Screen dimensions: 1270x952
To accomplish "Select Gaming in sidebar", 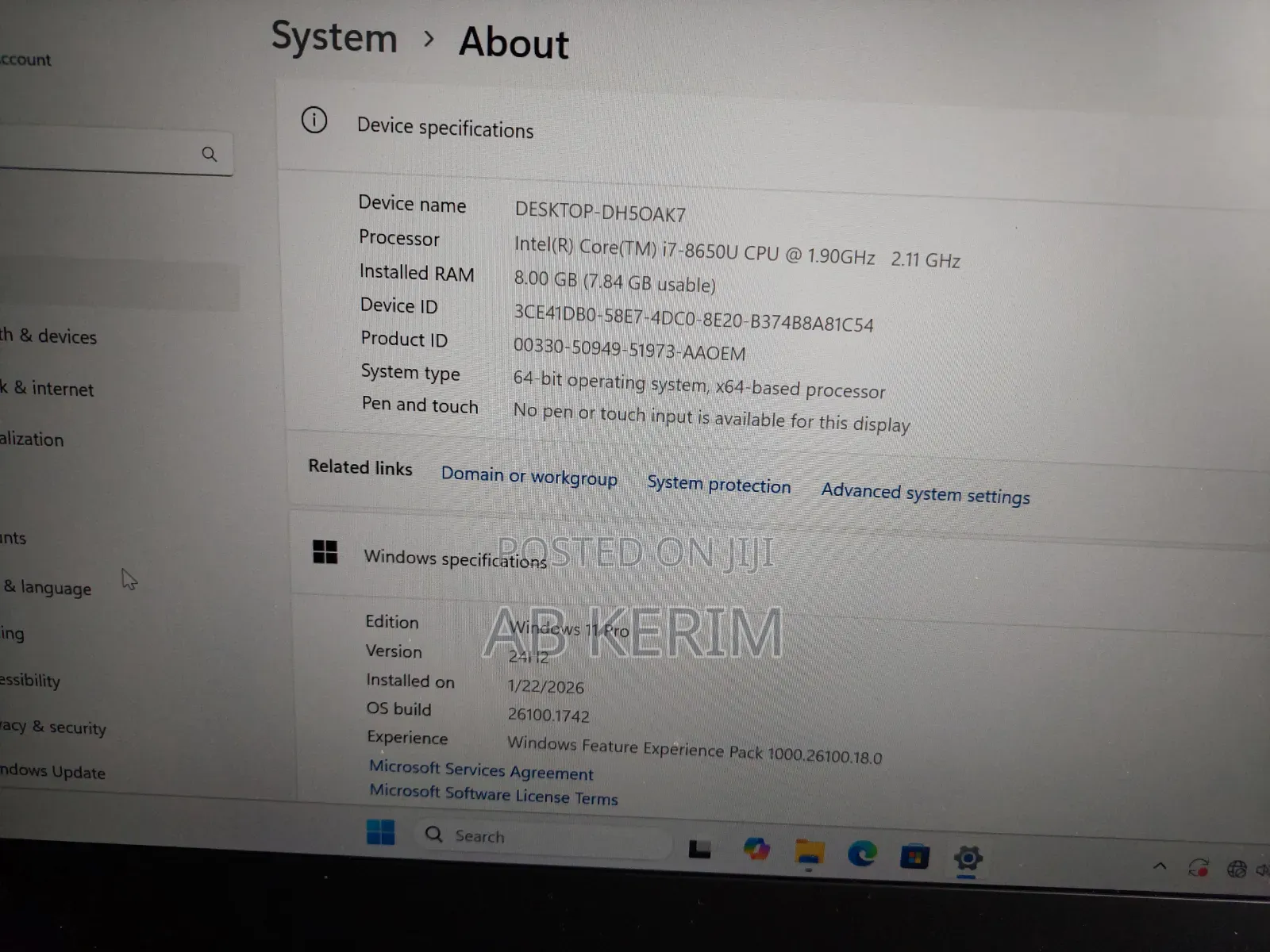I will point(12,633).
